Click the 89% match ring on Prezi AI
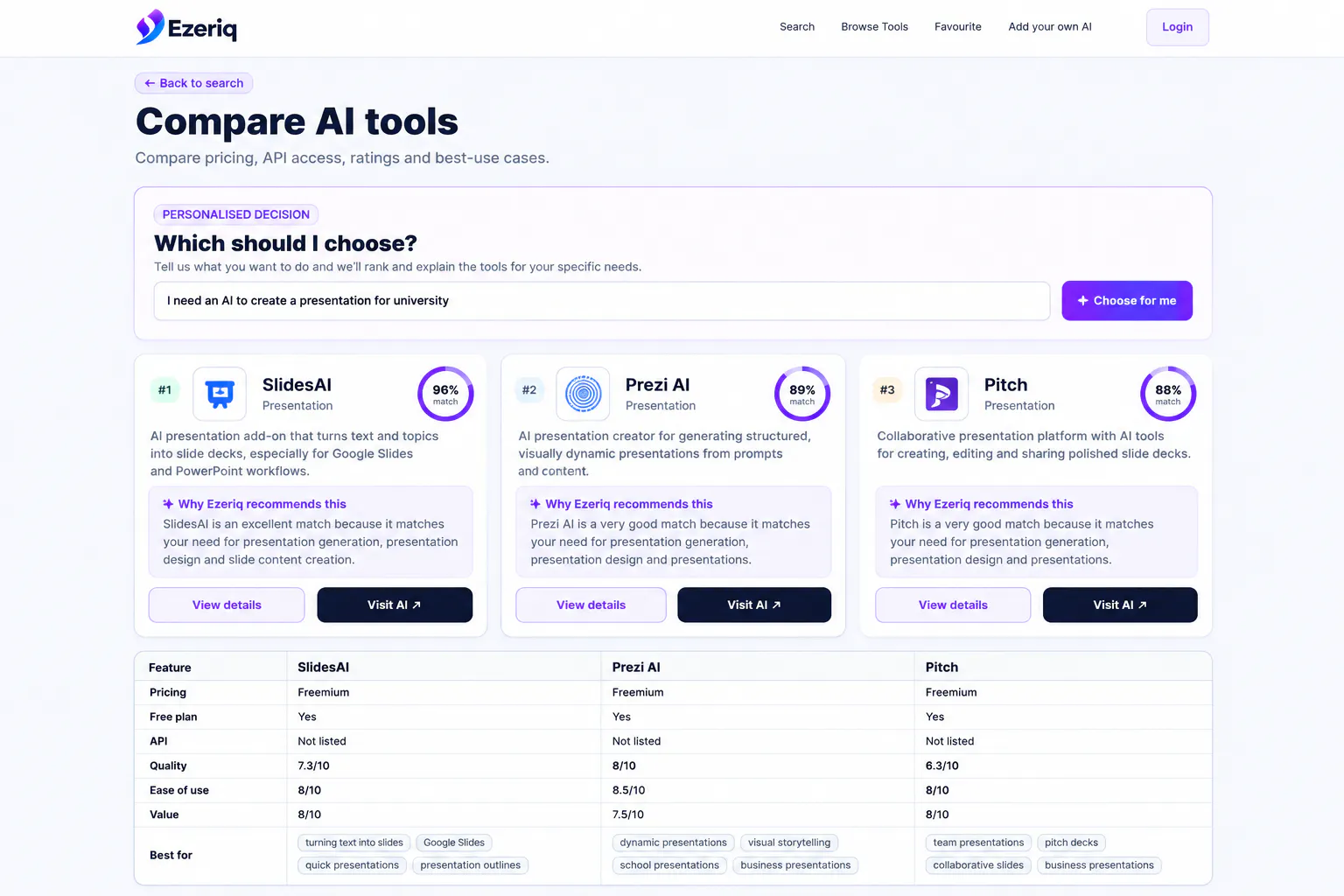The width and height of the screenshot is (1344, 896). (x=802, y=394)
